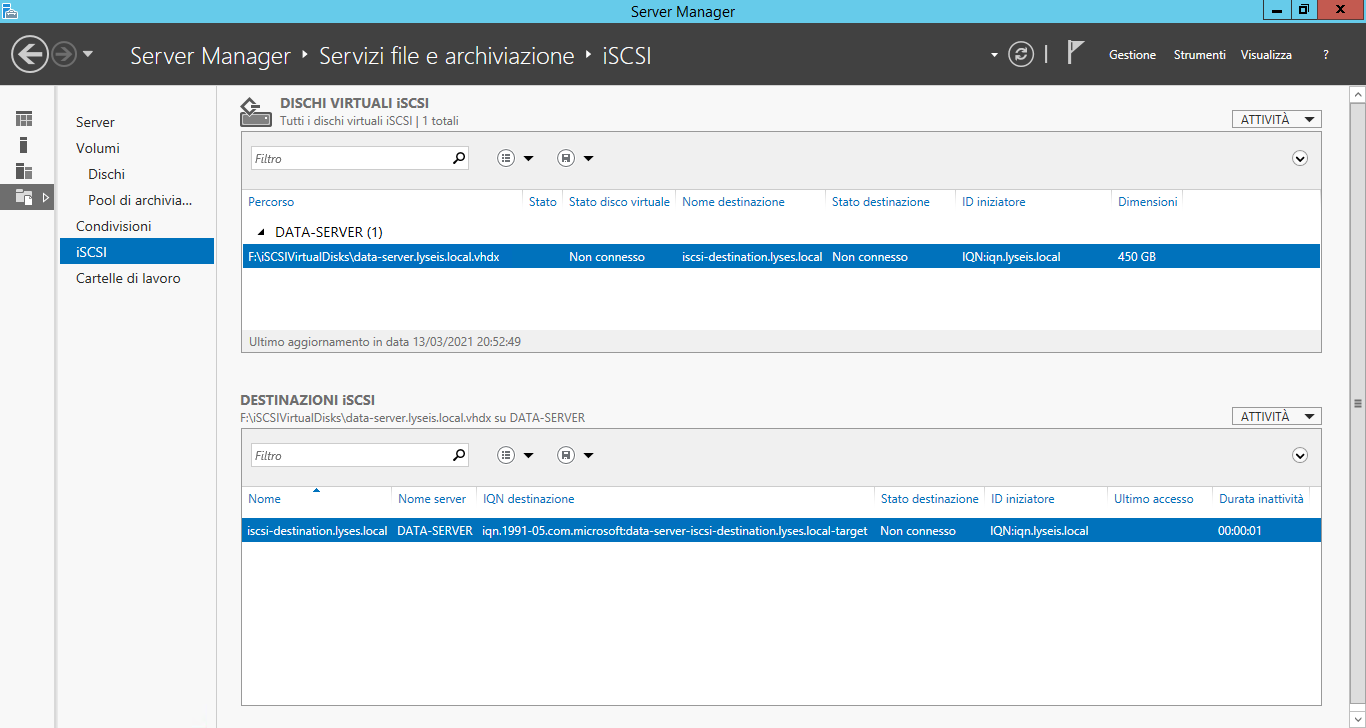Click the 00:00:01 idle duration cell

pos(1240,531)
